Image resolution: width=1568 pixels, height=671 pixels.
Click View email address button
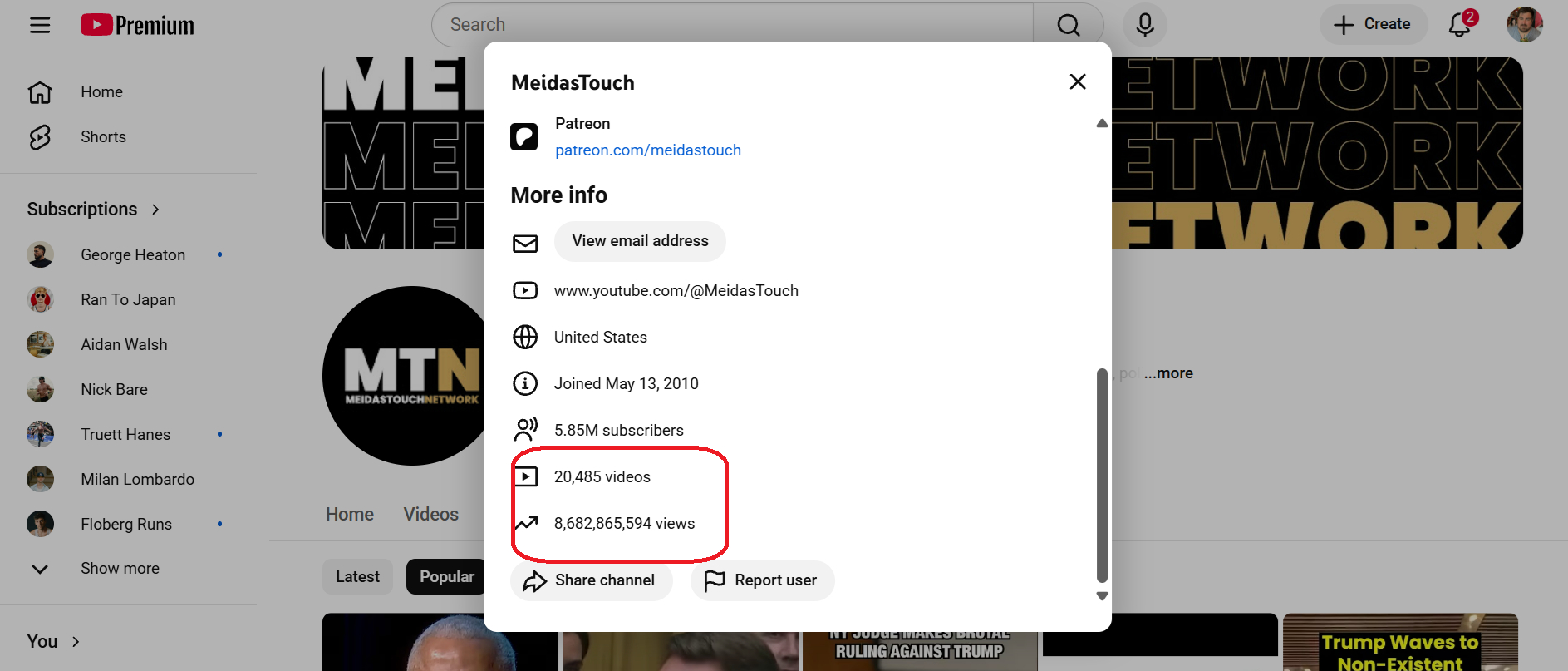640,241
